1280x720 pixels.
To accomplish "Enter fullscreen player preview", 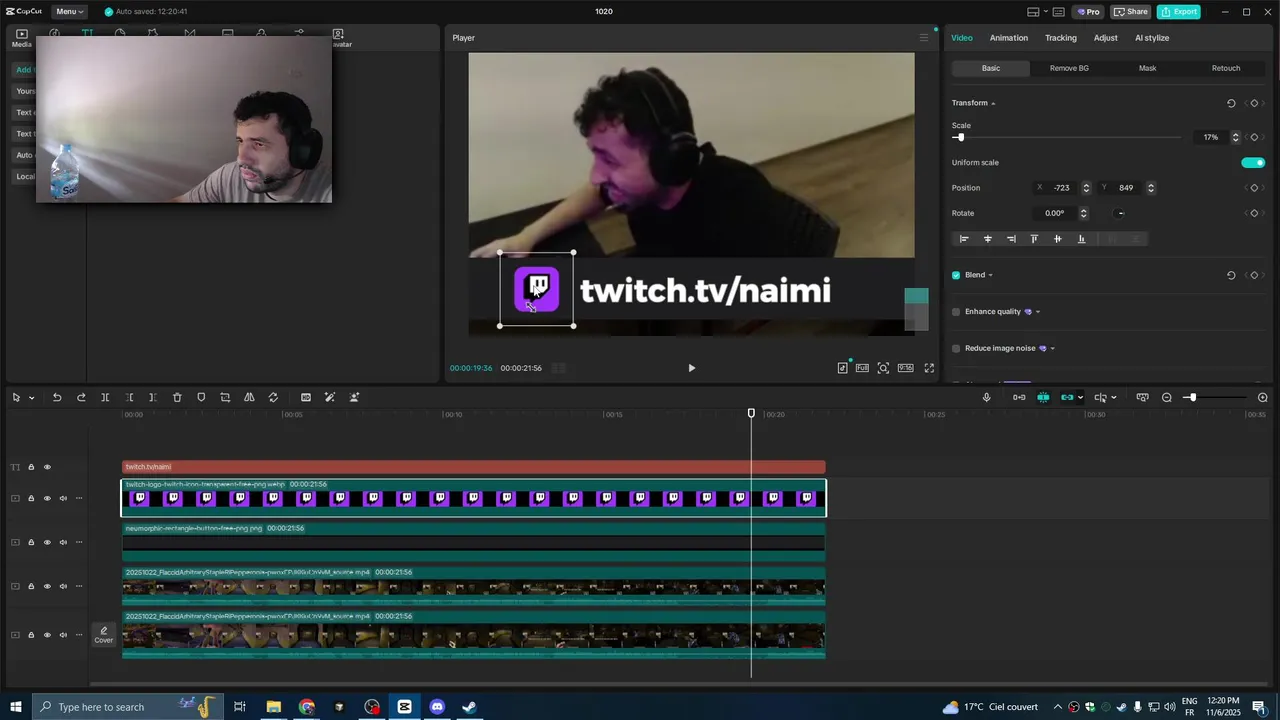I will (929, 368).
